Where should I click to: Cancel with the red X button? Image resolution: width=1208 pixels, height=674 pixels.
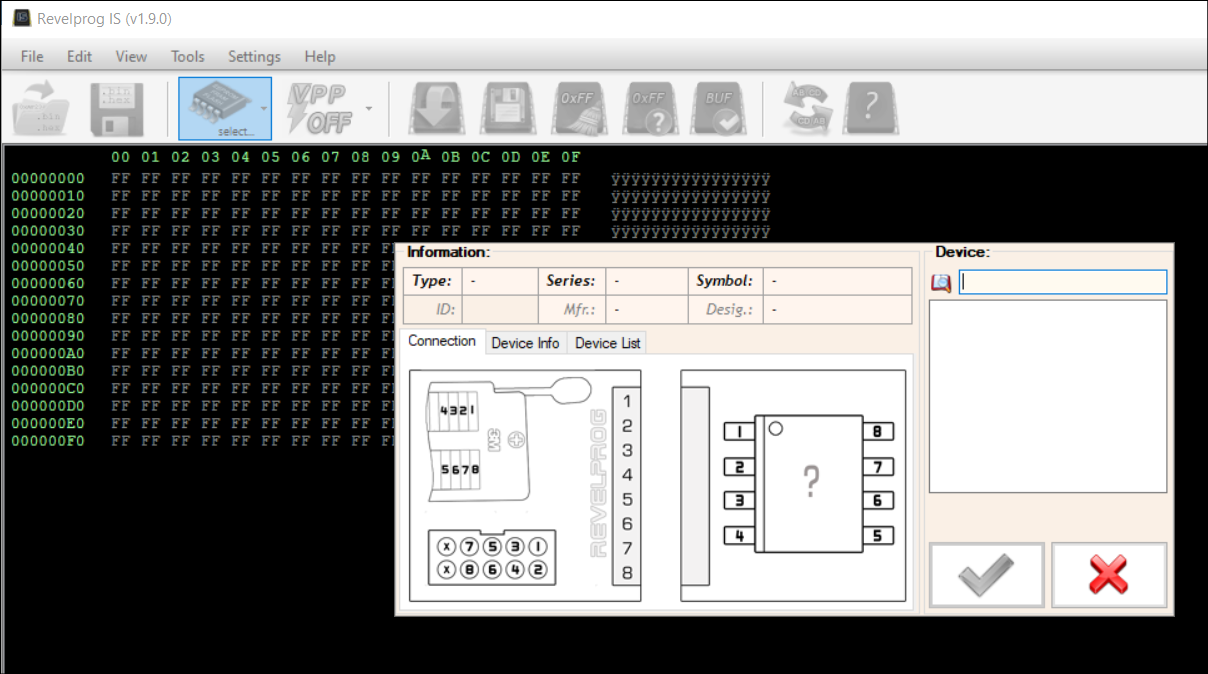click(x=1108, y=575)
